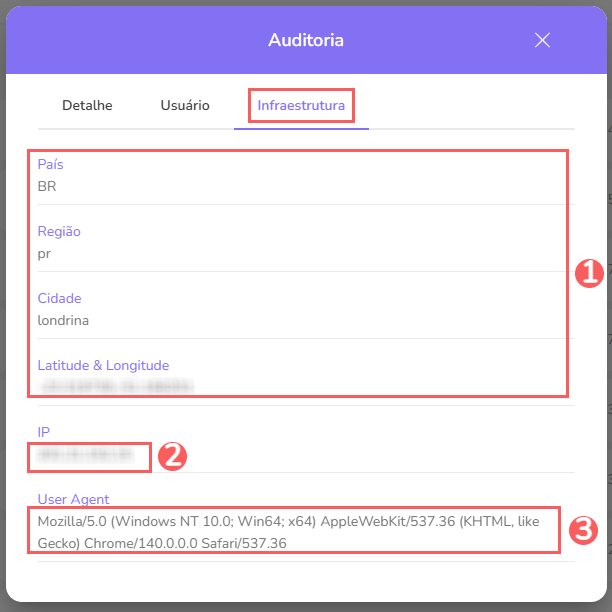This screenshot has width=612, height=612.
Task: Click the Latitude & Longitude label
Action: click(x=103, y=365)
